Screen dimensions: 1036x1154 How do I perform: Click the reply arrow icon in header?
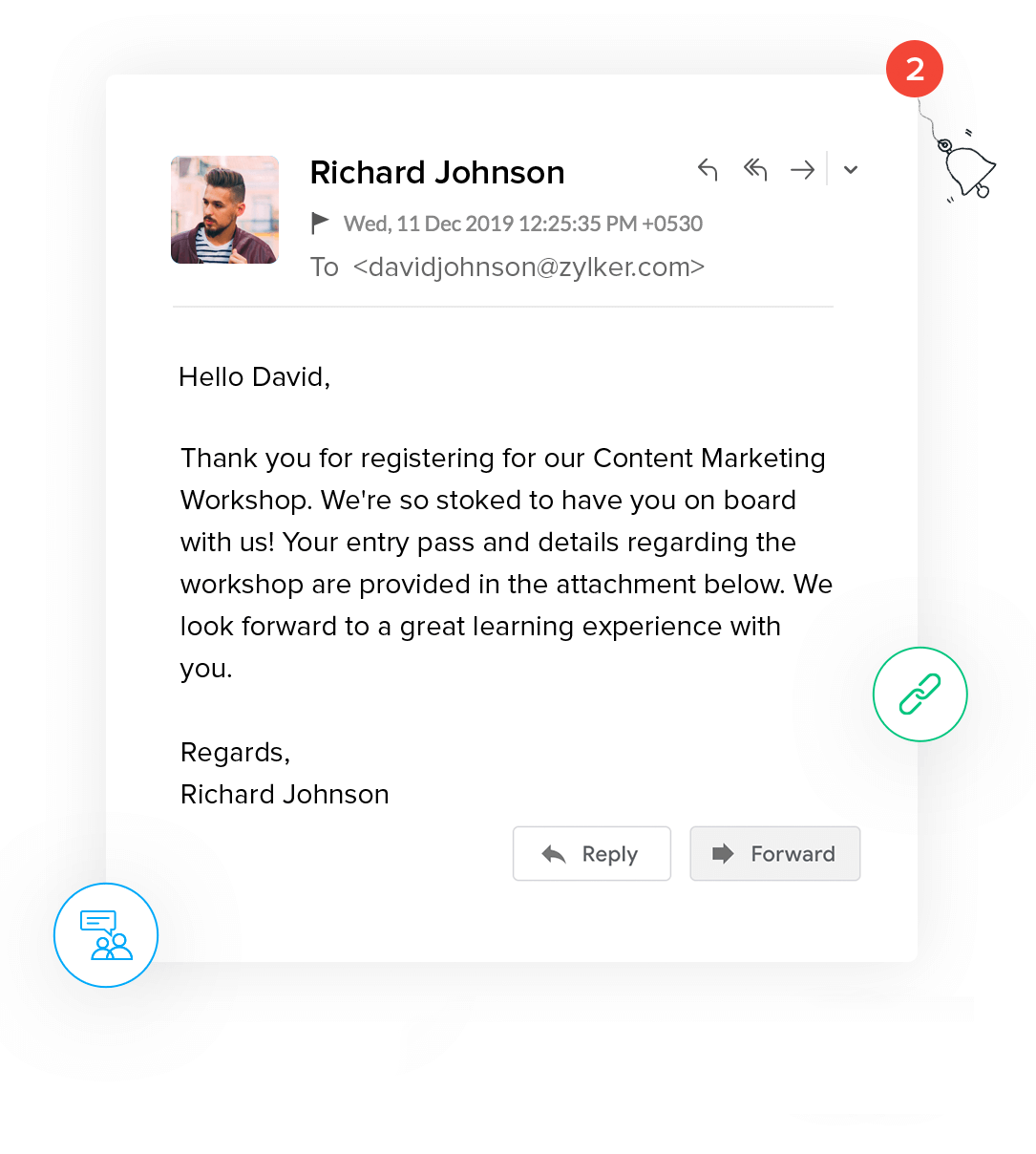(708, 170)
